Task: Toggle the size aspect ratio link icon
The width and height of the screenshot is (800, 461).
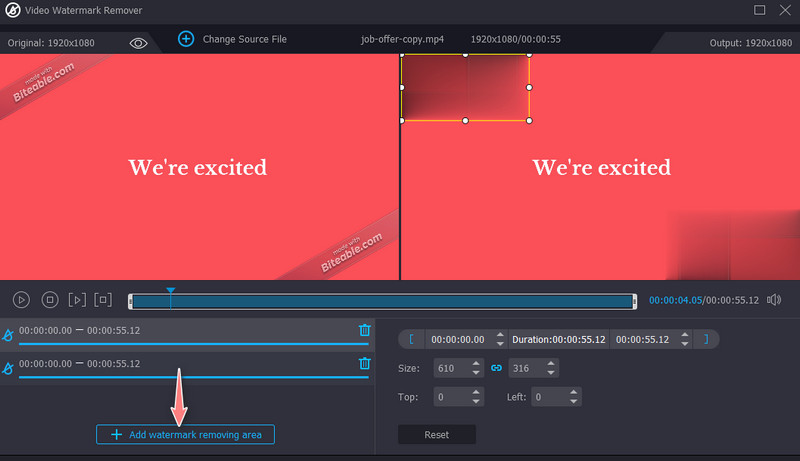Action: [x=495, y=368]
